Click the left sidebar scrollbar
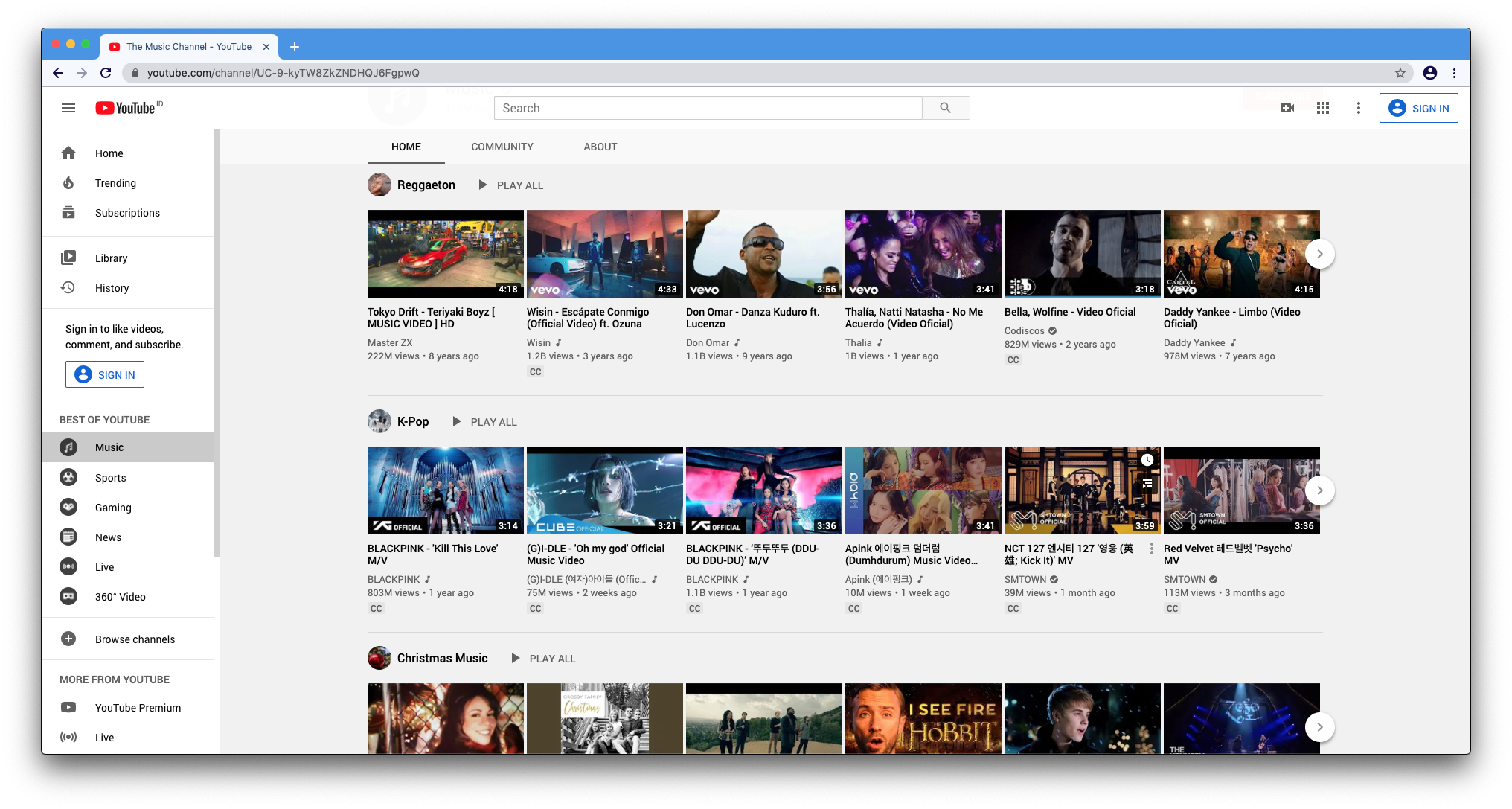Image resolution: width=1512 pixels, height=809 pixels. click(217, 342)
